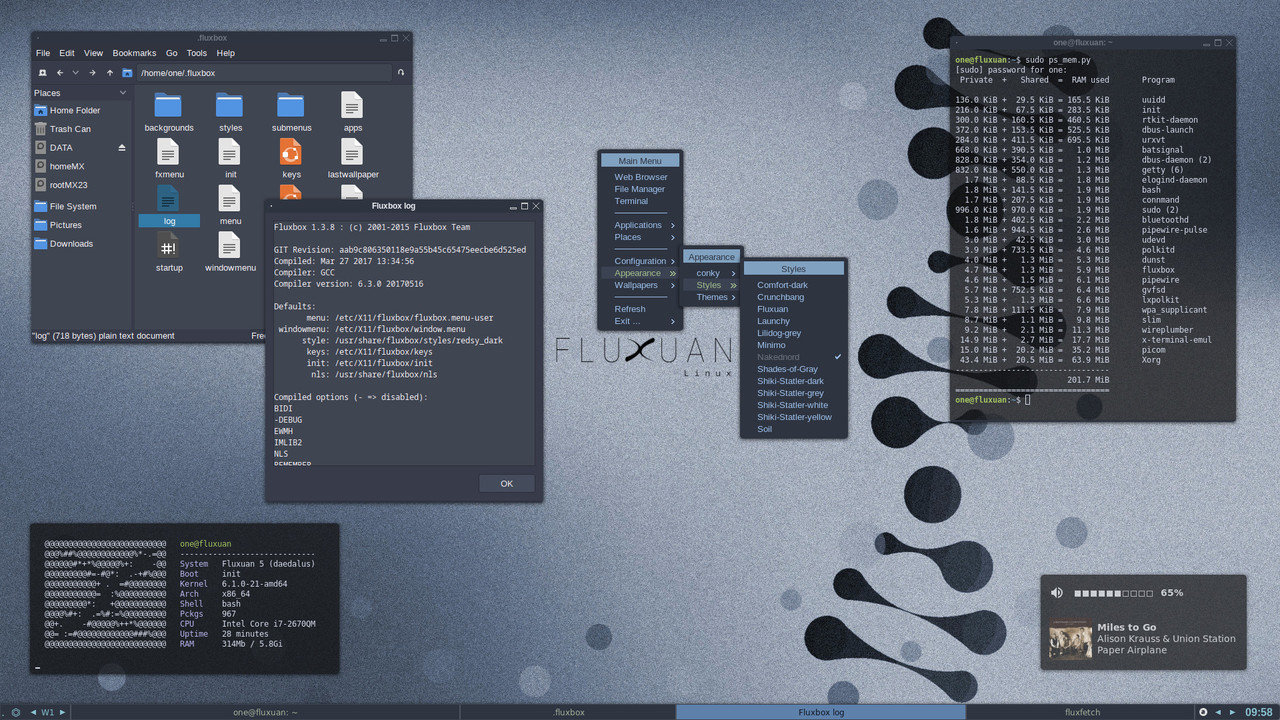Viewport: 1280px width, 720px height.
Task: Open the File menu in file manager
Action: tap(43, 53)
